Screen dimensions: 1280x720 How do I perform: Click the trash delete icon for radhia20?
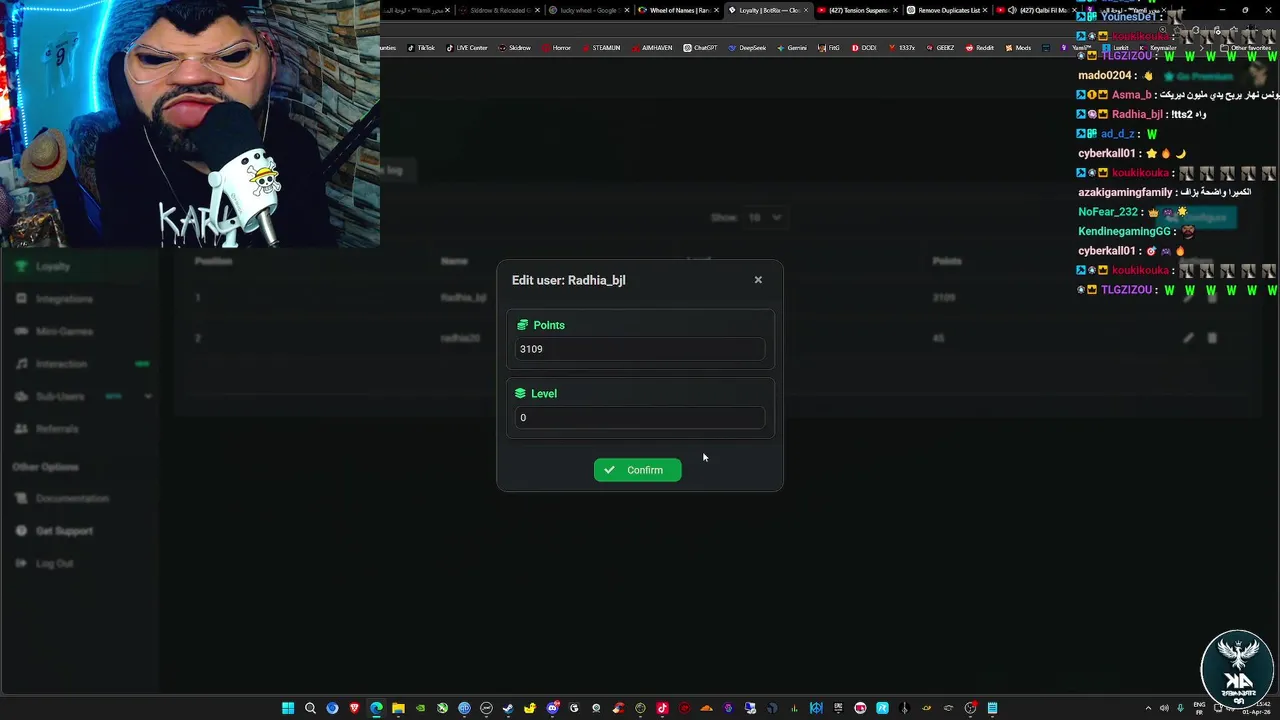(x=1212, y=338)
